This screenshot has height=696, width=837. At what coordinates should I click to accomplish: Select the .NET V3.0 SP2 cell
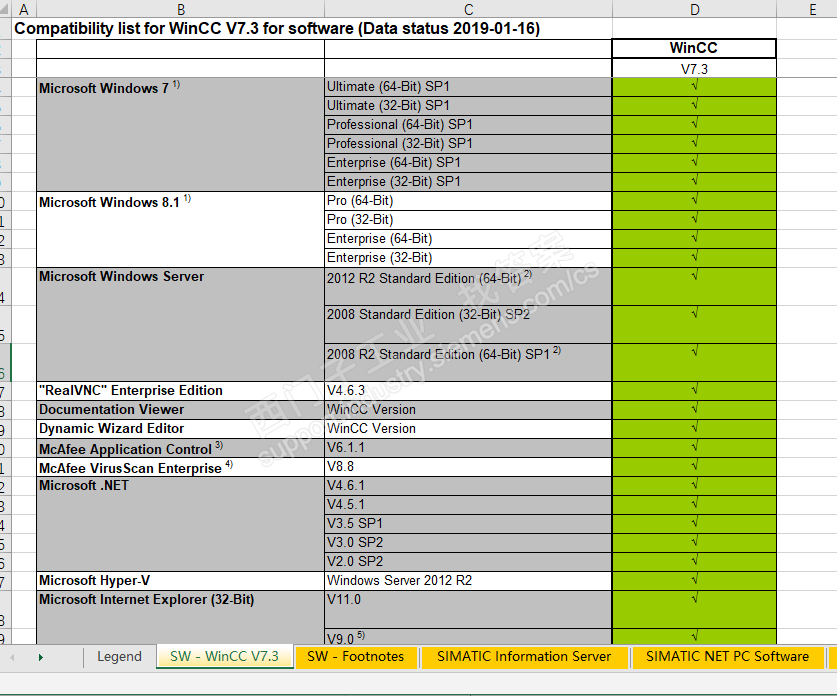(468, 543)
